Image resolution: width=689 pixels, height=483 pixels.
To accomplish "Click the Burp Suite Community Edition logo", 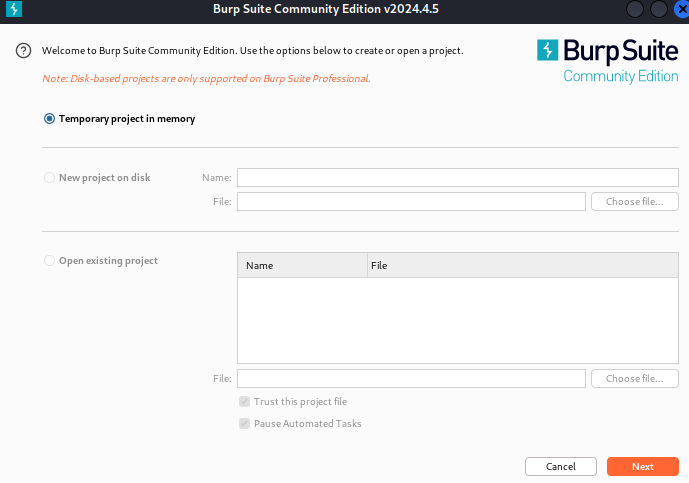I will pos(607,61).
